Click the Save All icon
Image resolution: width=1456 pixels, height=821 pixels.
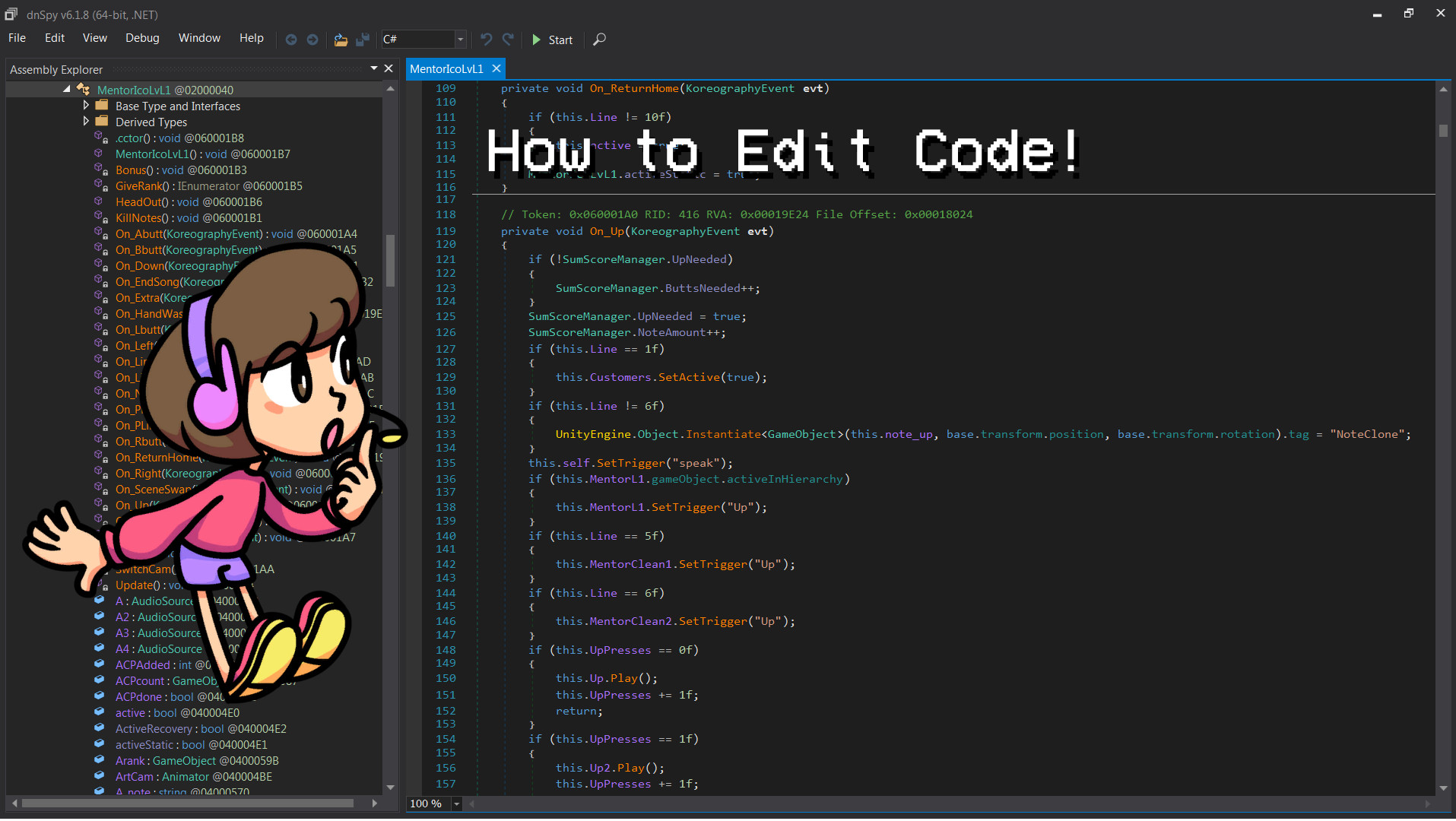(363, 40)
